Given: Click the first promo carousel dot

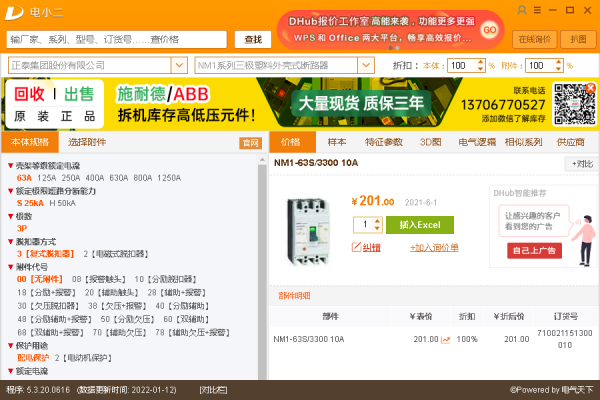Looking at the screenshot, I should click(x=390, y=48).
